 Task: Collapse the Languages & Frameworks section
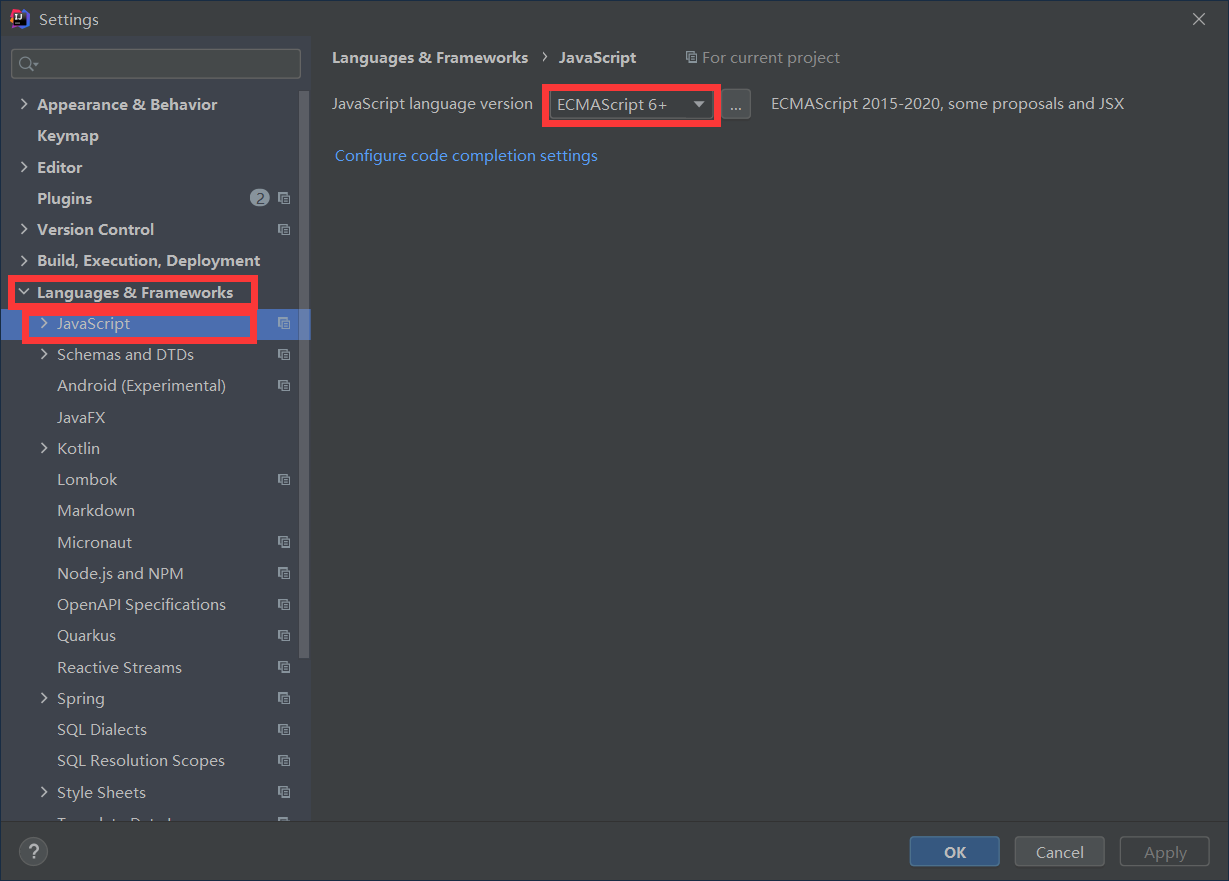24,292
